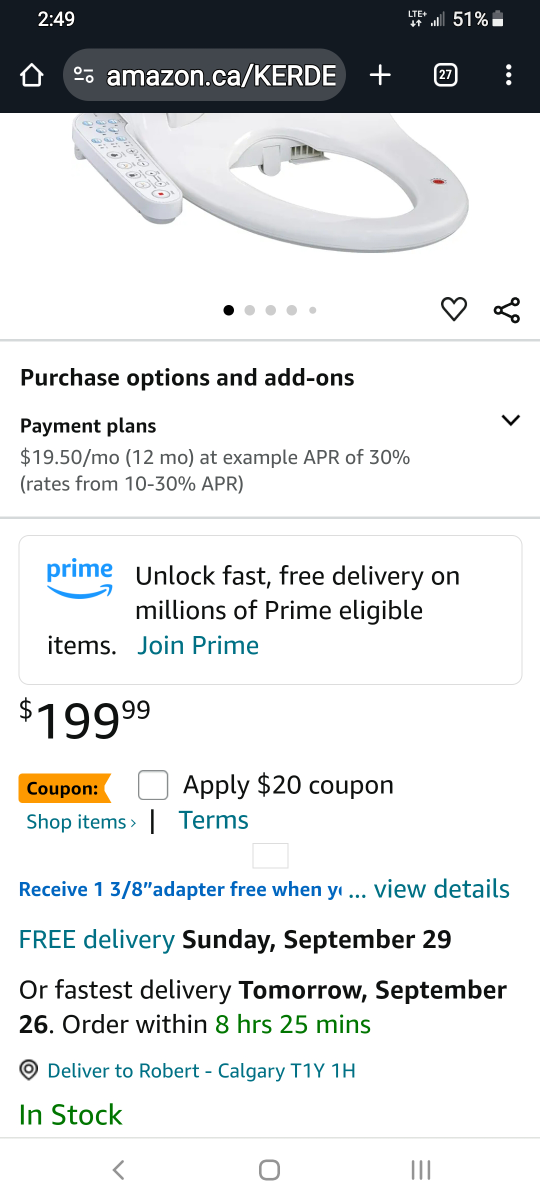Open Shop items coupon link

(x=82, y=822)
